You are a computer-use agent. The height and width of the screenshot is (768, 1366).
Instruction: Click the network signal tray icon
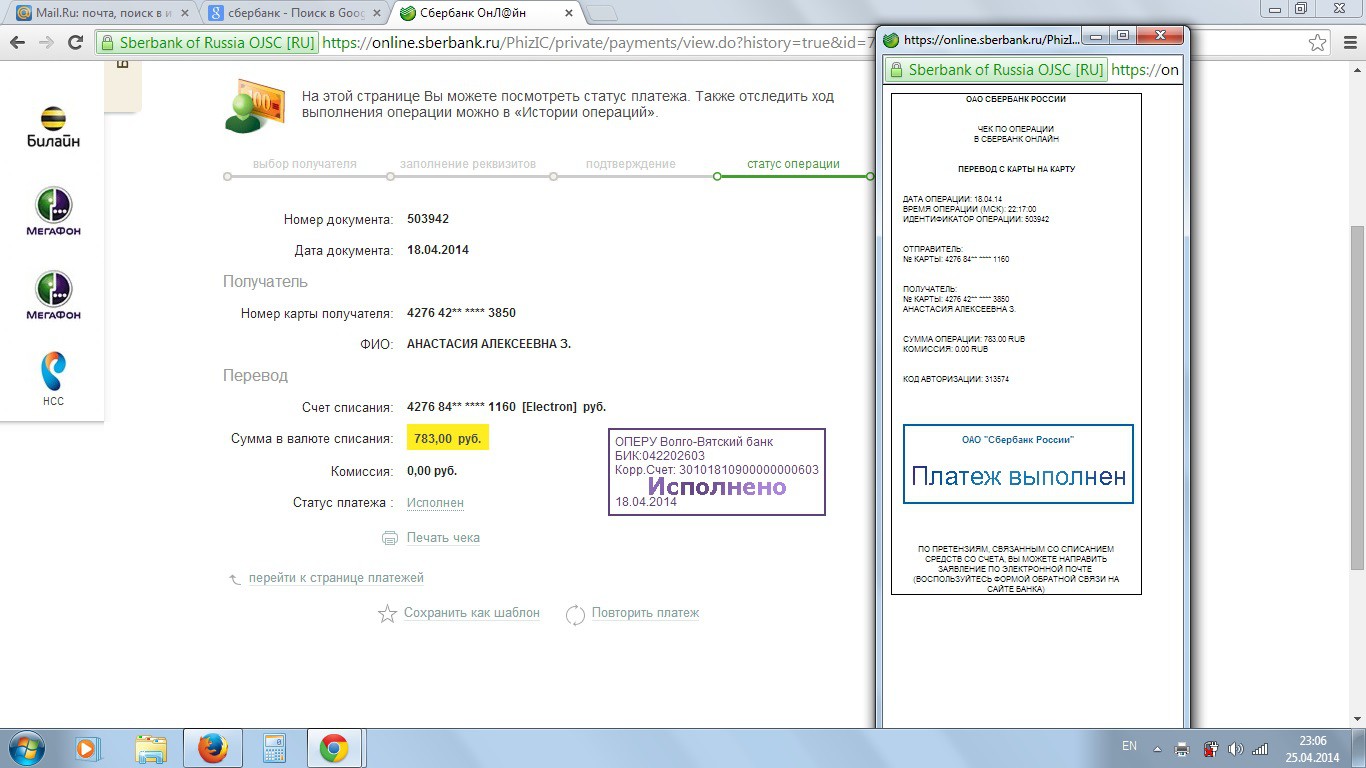[x=1260, y=748]
